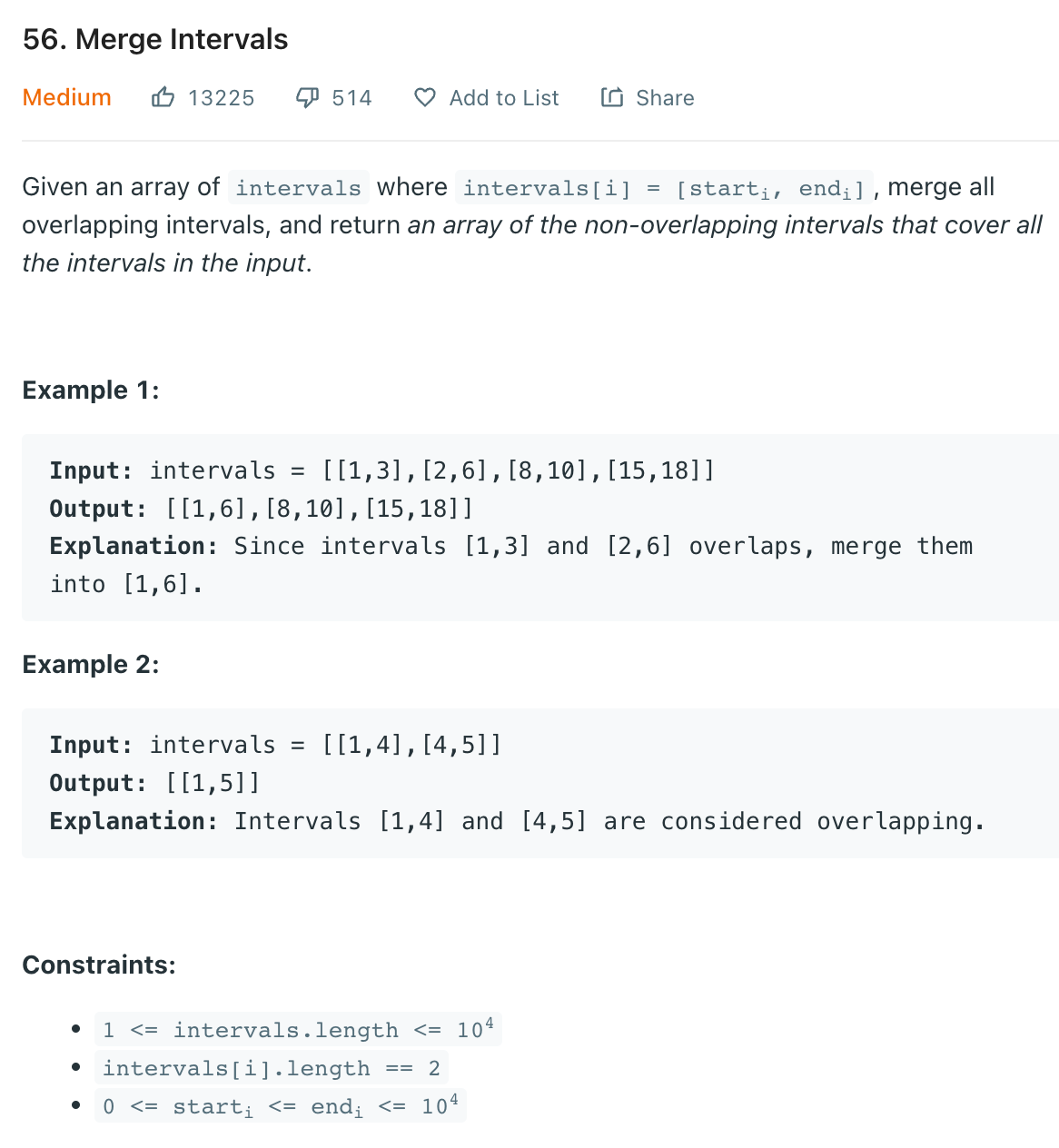Click the '56. Merge Intervals' title
This screenshot has width=1059, height=1148.
pyautogui.click(x=155, y=39)
